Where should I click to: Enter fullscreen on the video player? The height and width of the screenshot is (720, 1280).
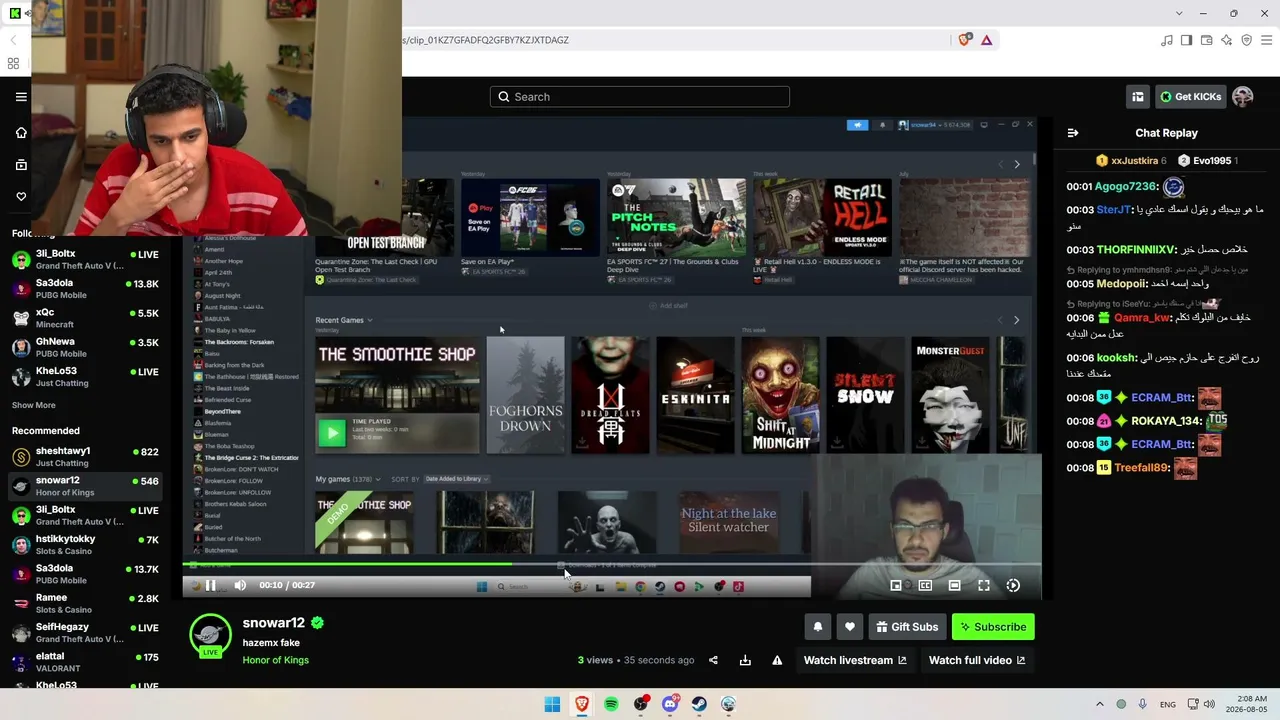click(984, 585)
